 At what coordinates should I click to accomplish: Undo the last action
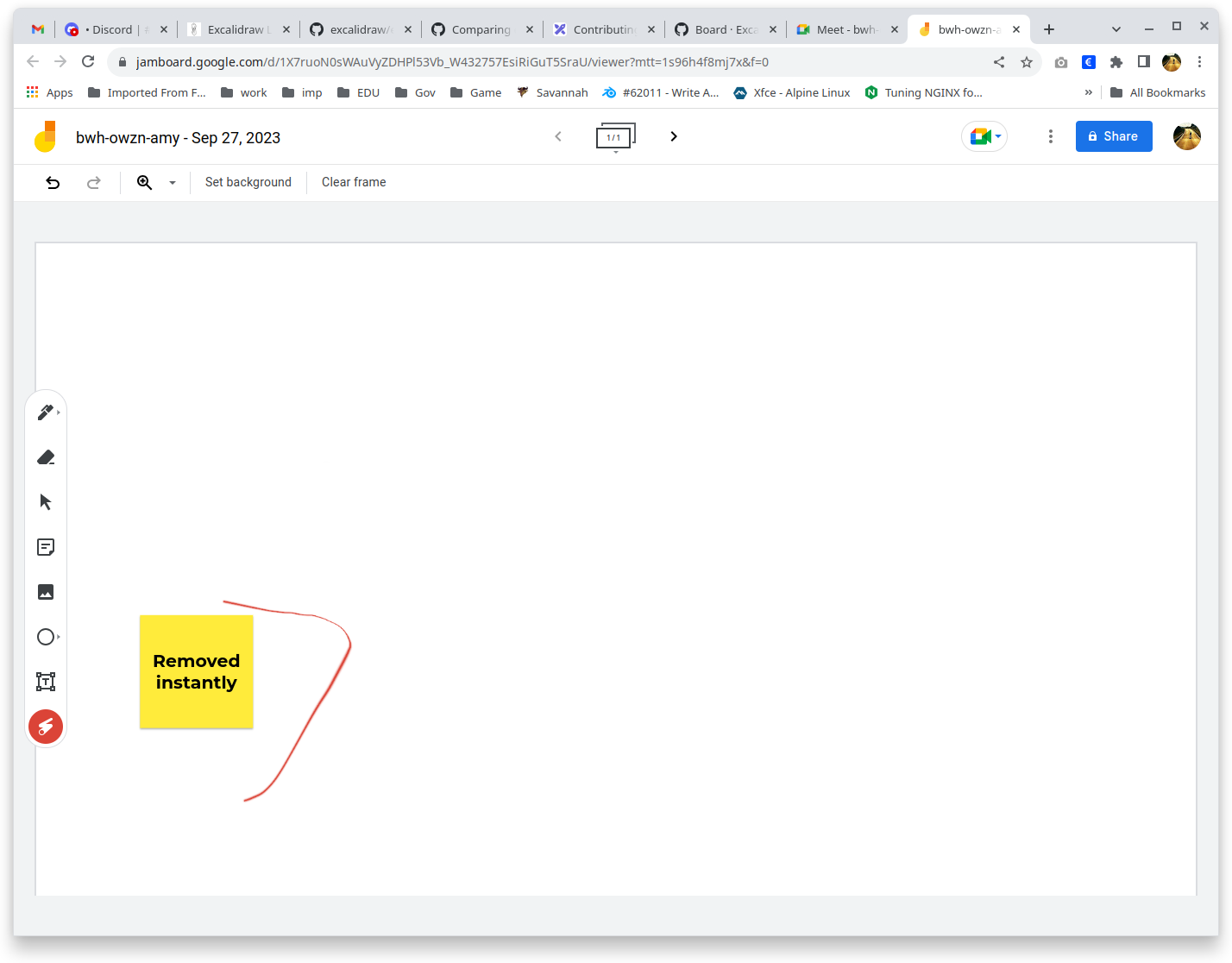(53, 182)
